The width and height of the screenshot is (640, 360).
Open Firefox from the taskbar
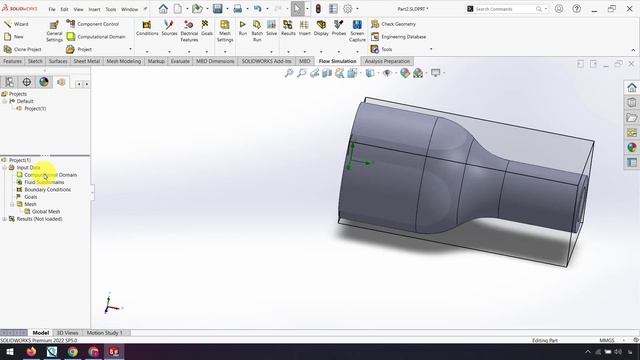[31, 351]
